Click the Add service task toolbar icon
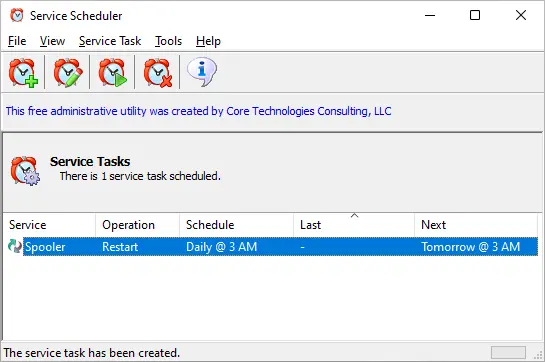The height and width of the screenshot is (362, 545). 23,72
